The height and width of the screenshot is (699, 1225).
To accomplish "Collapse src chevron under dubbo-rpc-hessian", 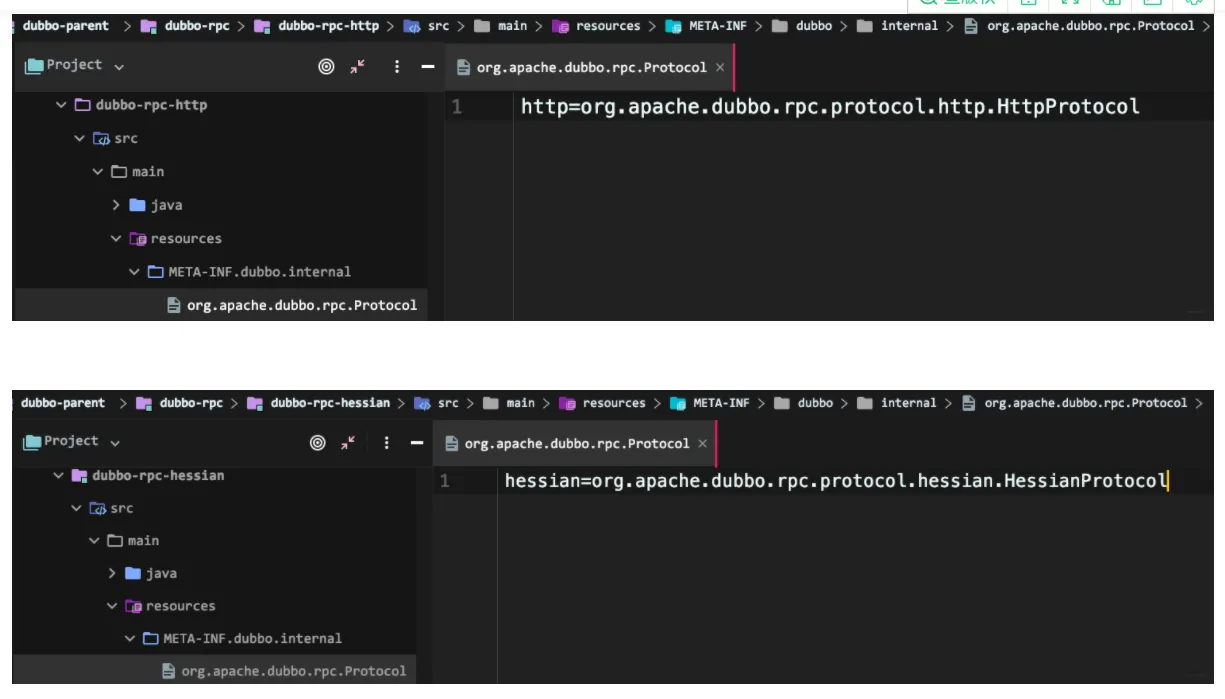I will pyautogui.click(x=77, y=508).
